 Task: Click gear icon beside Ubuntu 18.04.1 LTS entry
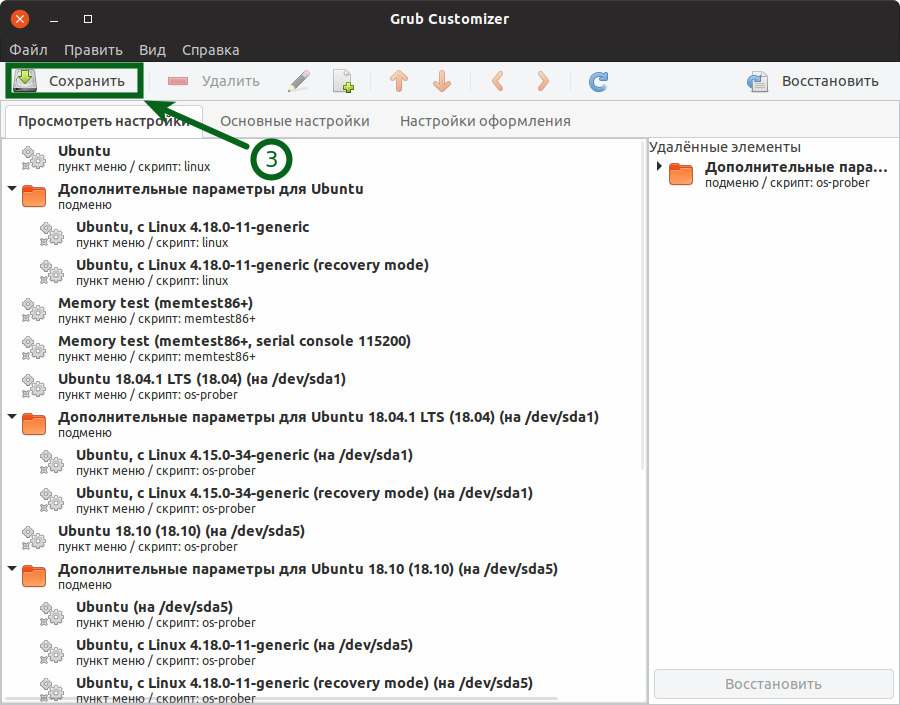point(34,386)
